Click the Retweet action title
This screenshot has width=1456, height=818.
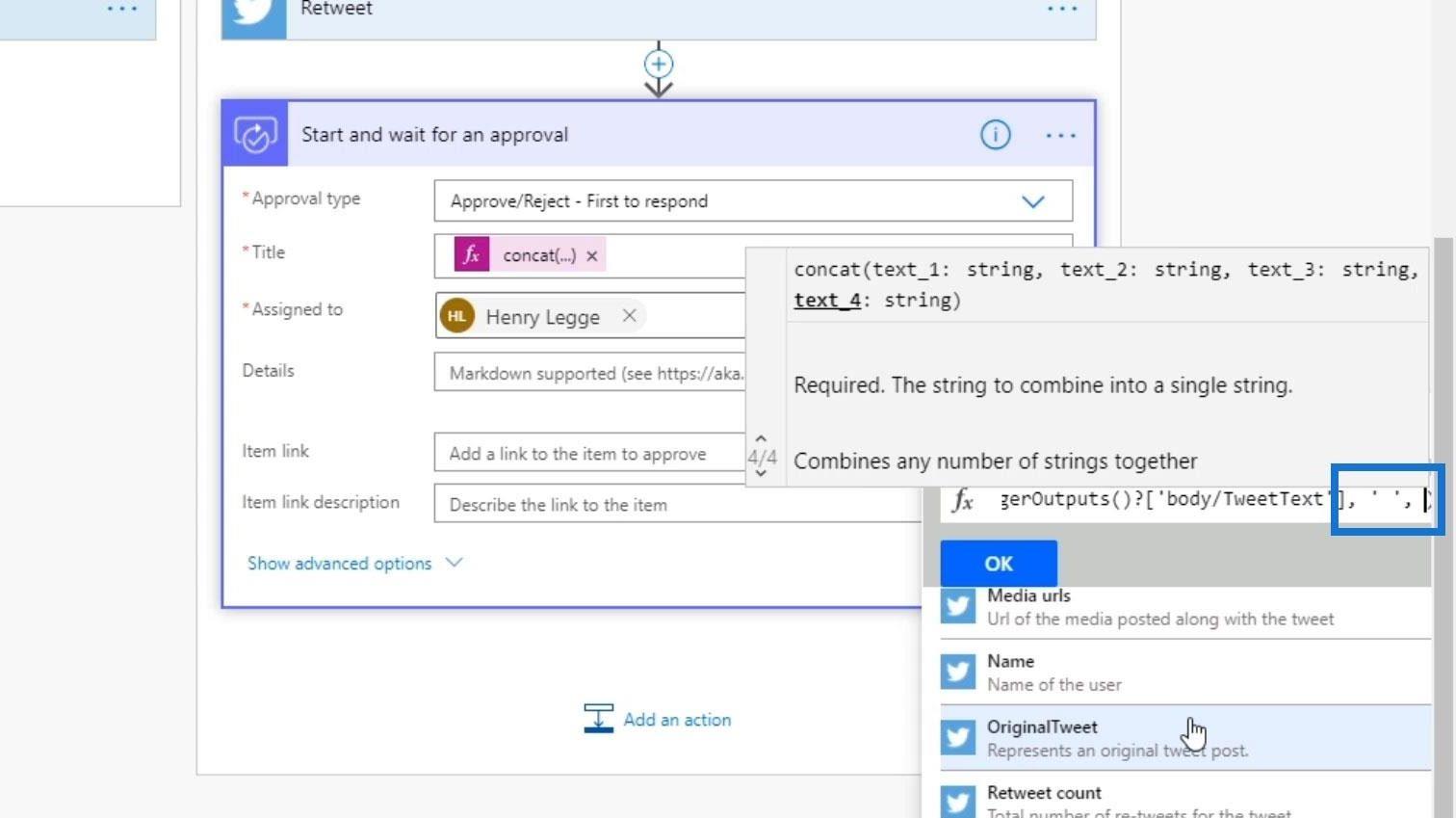coord(336,9)
